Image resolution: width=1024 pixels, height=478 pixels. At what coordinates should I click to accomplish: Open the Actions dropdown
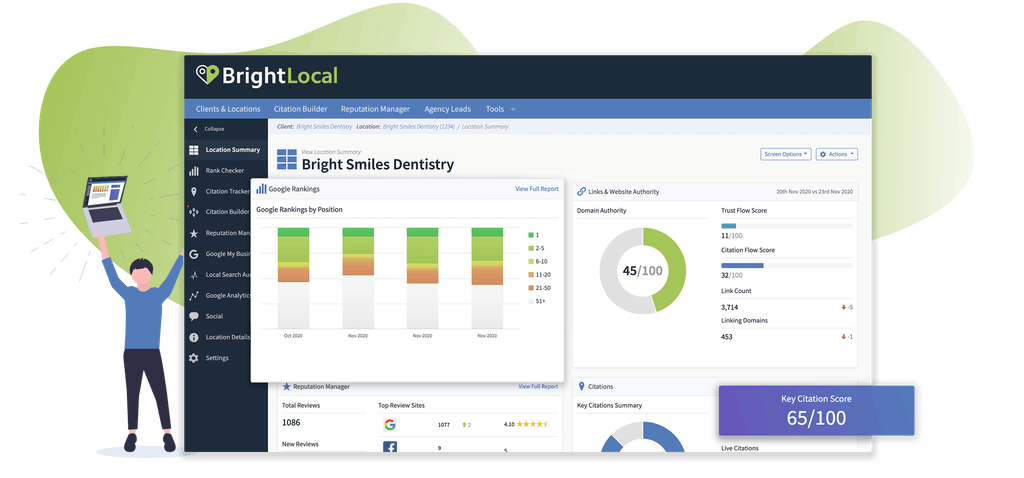point(837,154)
